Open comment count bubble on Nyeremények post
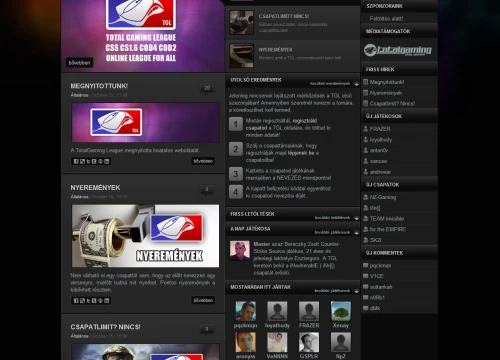500x360 pixels. (x=207, y=190)
